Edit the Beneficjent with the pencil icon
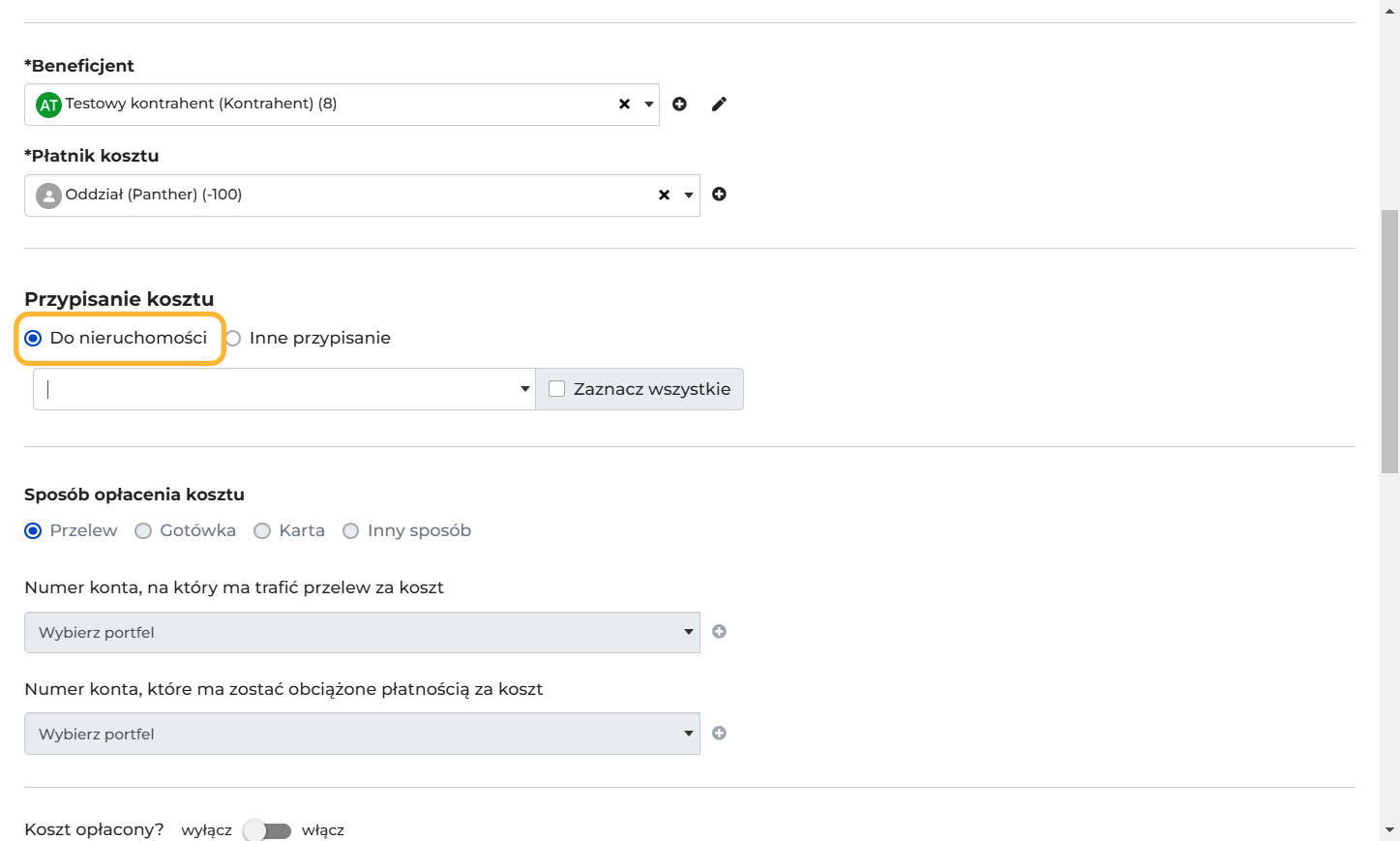Image resolution: width=1400 pixels, height=841 pixels. coord(719,104)
